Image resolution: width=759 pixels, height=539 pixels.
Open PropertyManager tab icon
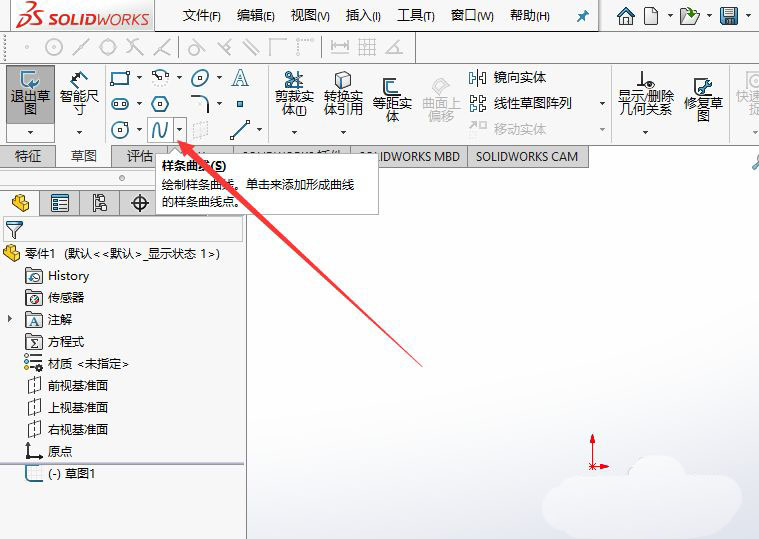[x=60, y=203]
